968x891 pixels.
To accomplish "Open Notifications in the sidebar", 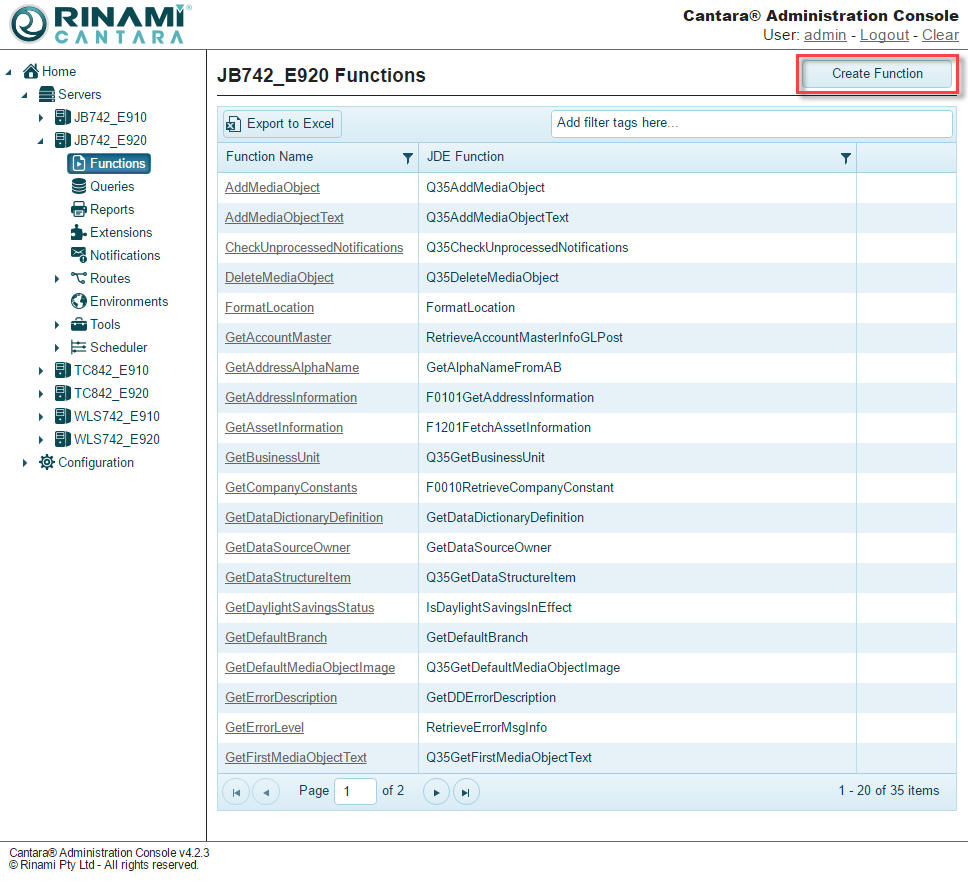I will pyautogui.click(x=124, y=255).
